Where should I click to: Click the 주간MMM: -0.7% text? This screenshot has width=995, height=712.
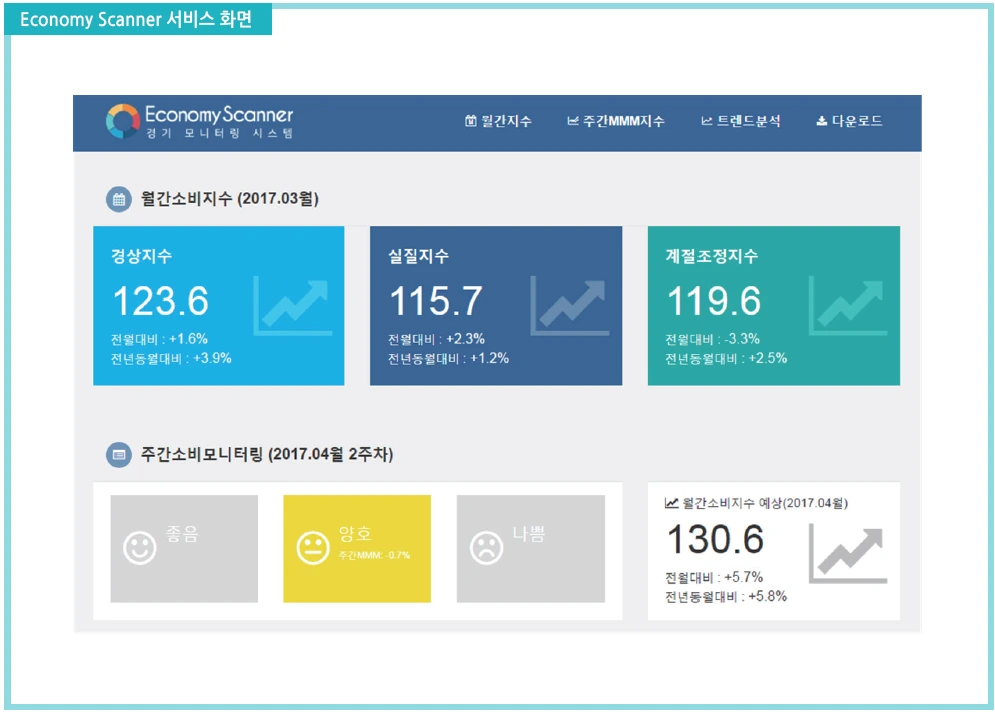[x=374, y=555]
